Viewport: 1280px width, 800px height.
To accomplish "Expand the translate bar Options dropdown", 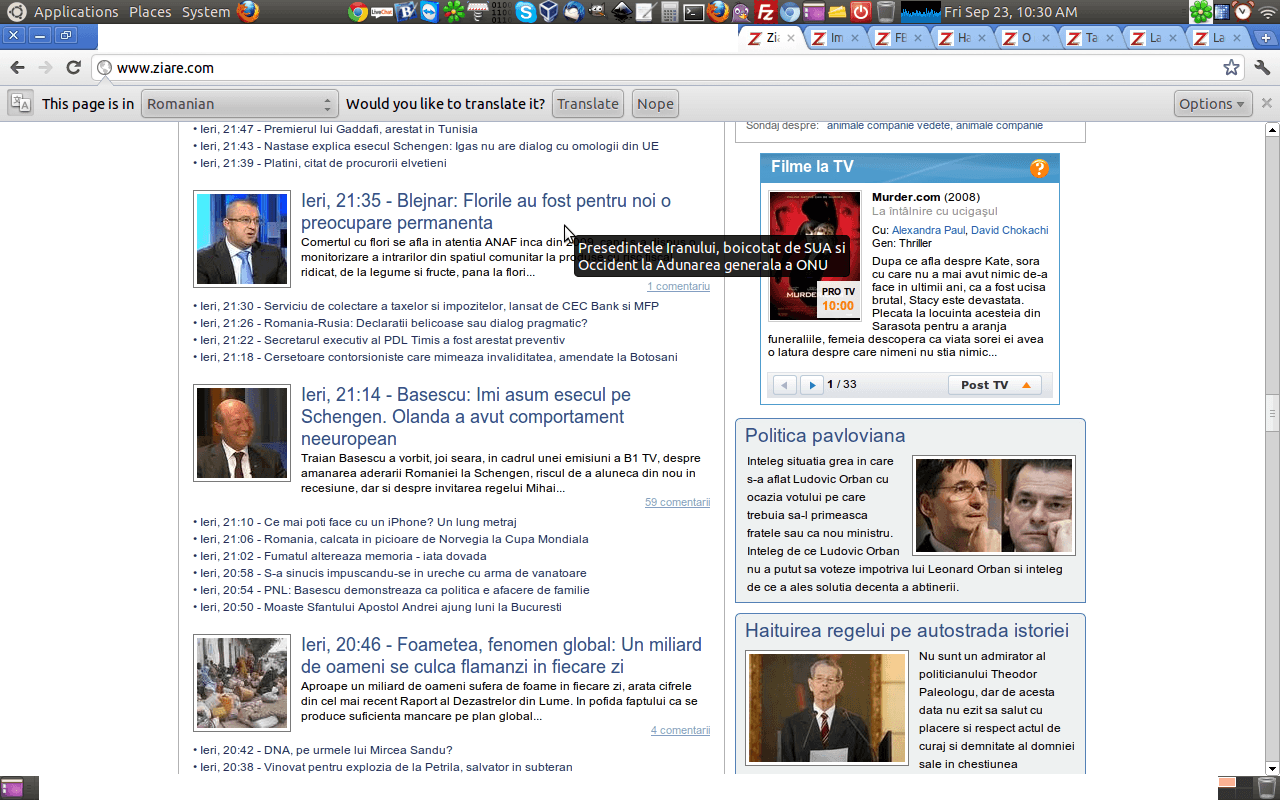I will click(1213, 104).
